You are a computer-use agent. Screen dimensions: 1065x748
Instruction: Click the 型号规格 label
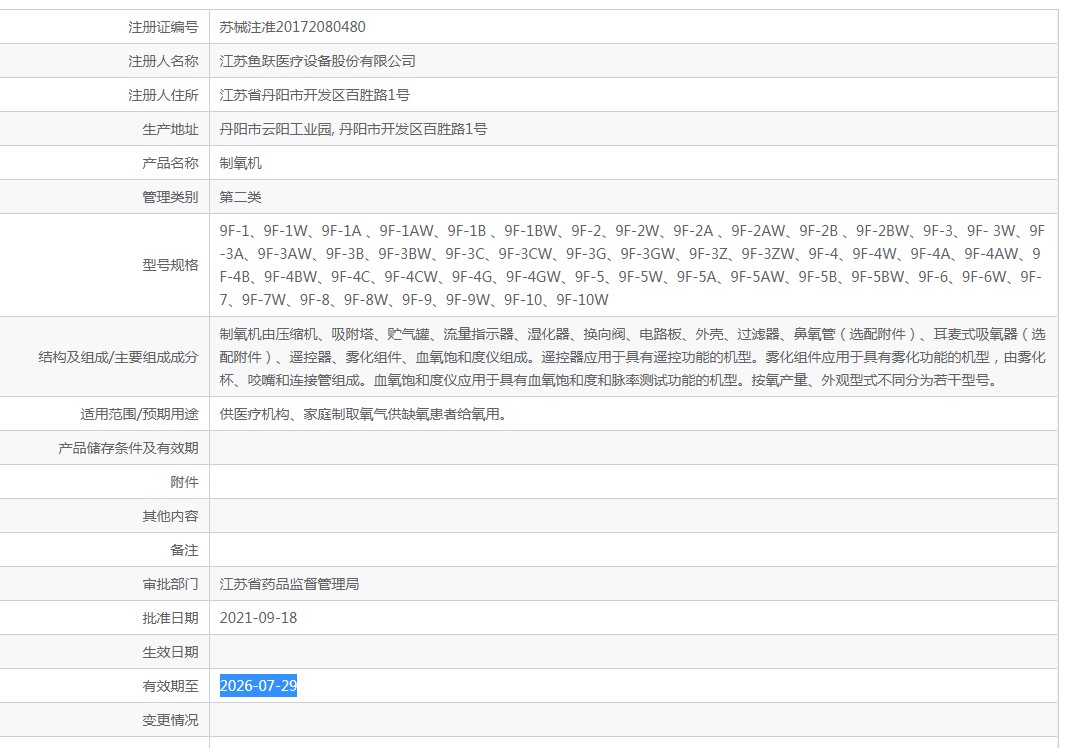[170, 265]
